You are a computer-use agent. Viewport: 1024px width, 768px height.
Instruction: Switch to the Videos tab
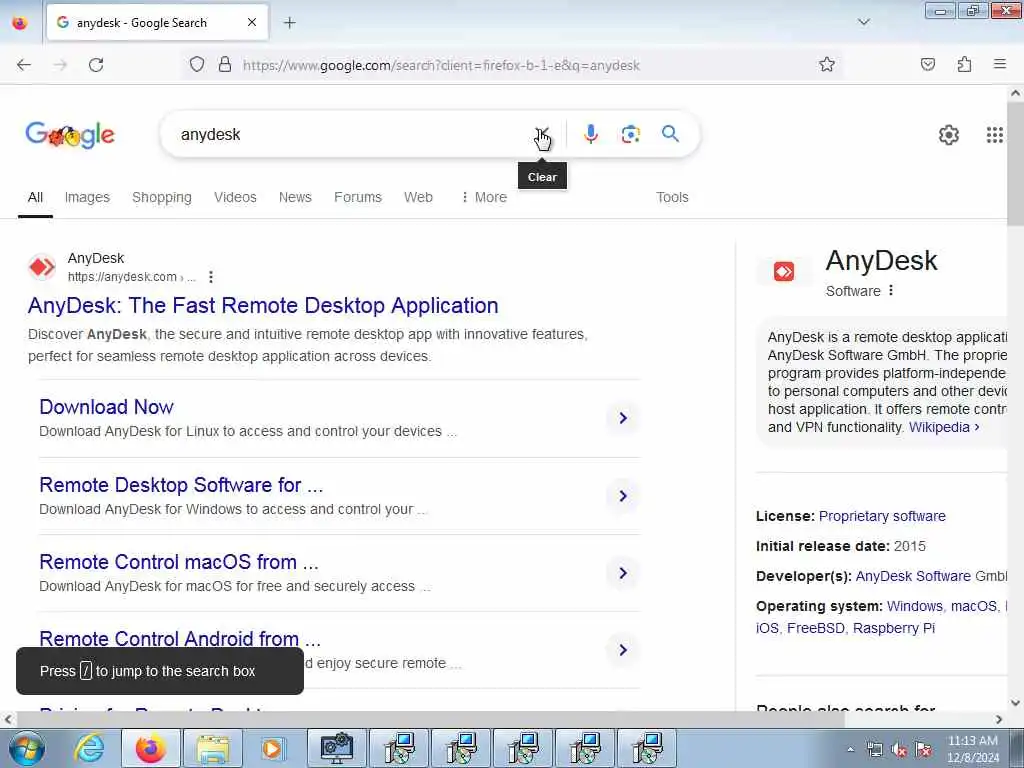tap(235, 197)
